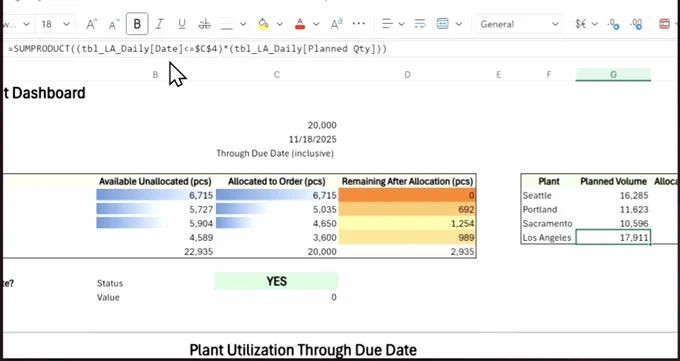Select column E header
Image resolution: width=680 pixels, height=361 pixels.
pyautogui.click(x=499, y=75)
